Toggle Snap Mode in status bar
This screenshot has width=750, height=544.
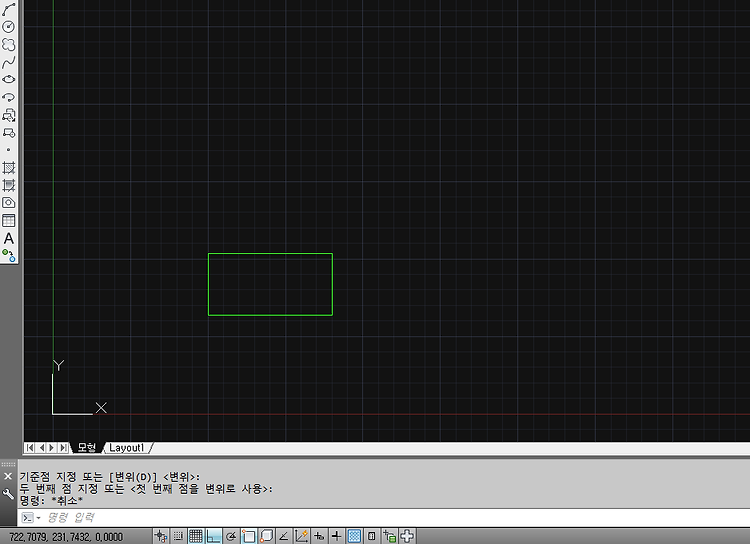[x=178, y=536]
